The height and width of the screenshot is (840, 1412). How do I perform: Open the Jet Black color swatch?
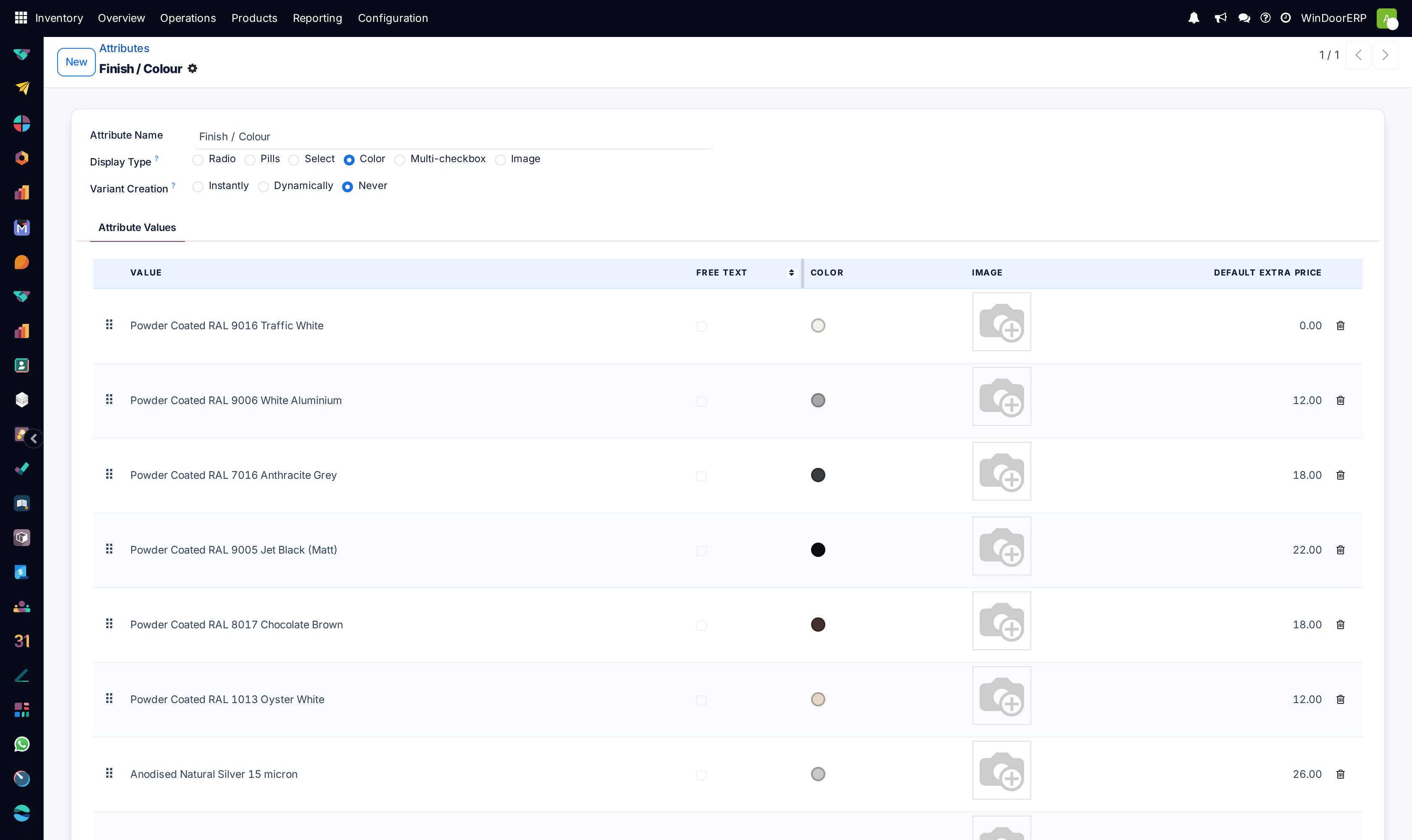click(818, 550)
